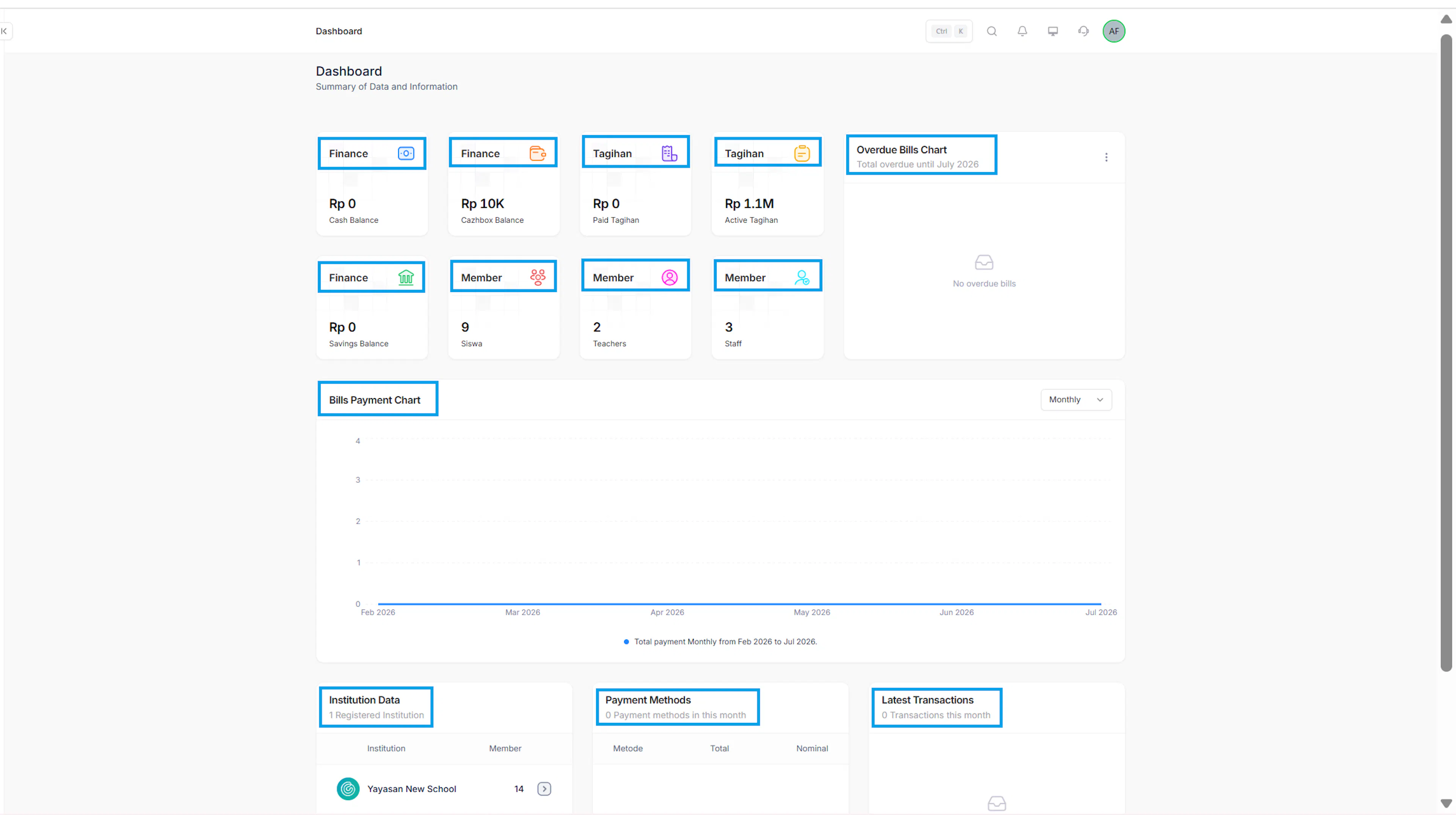Click the page vertical scrollbar
1456x815 pixels.
(1446, 353)
